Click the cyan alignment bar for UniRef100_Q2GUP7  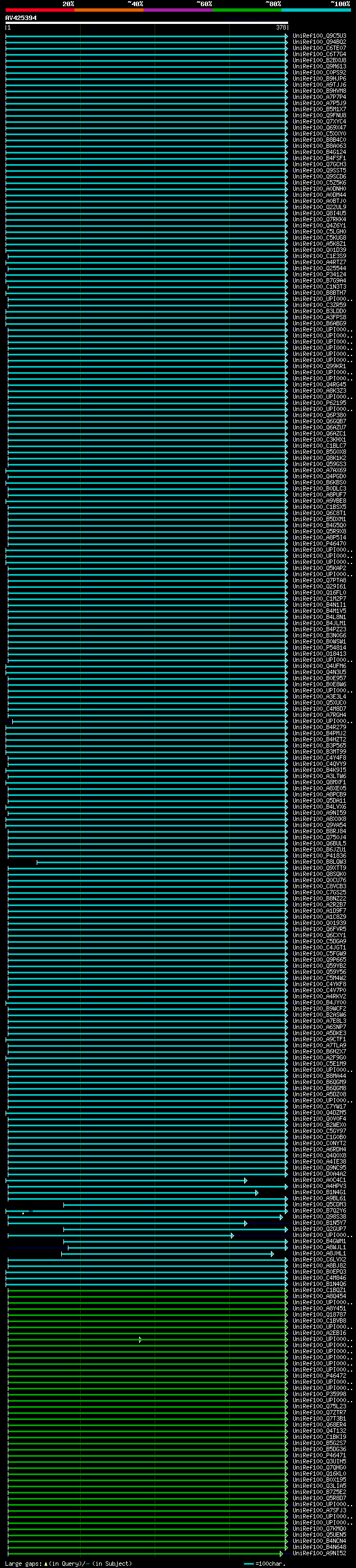[x=176, y=1229]
